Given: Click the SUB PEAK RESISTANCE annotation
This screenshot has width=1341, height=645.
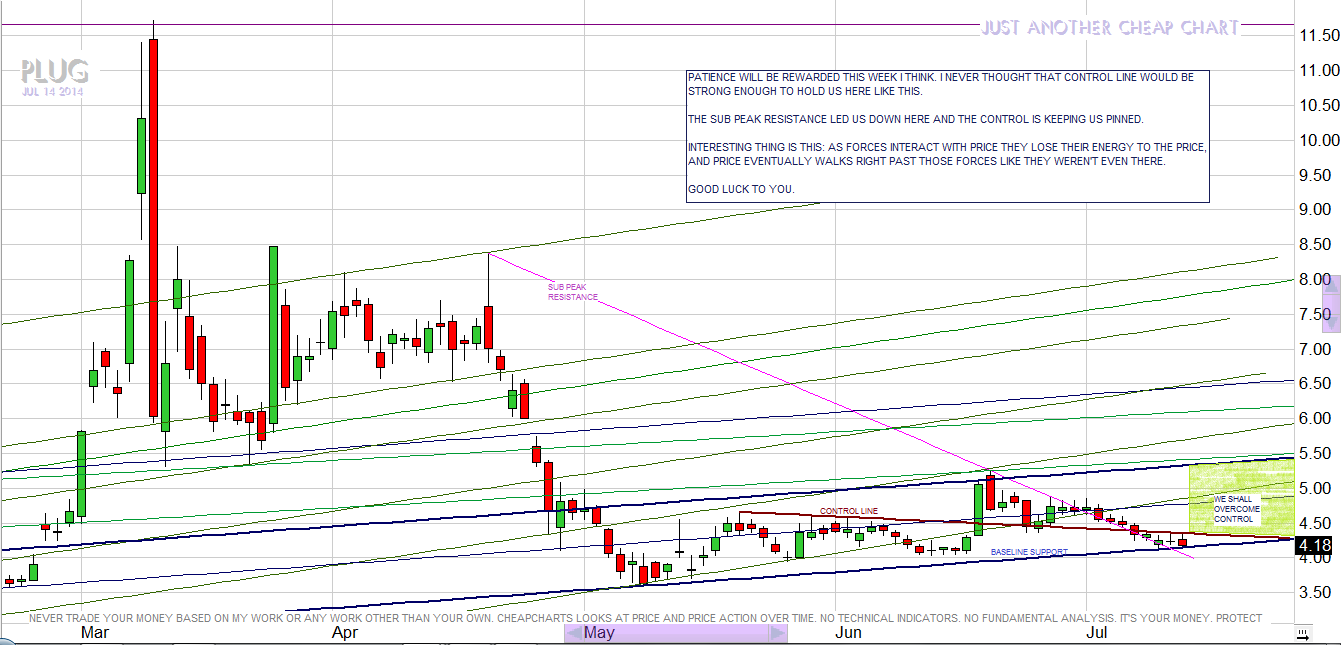Looking at the screenshot, I should (573, 292).
